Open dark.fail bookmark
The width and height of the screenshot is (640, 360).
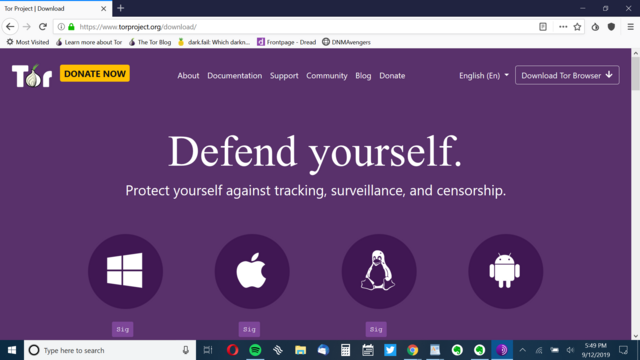214,42
